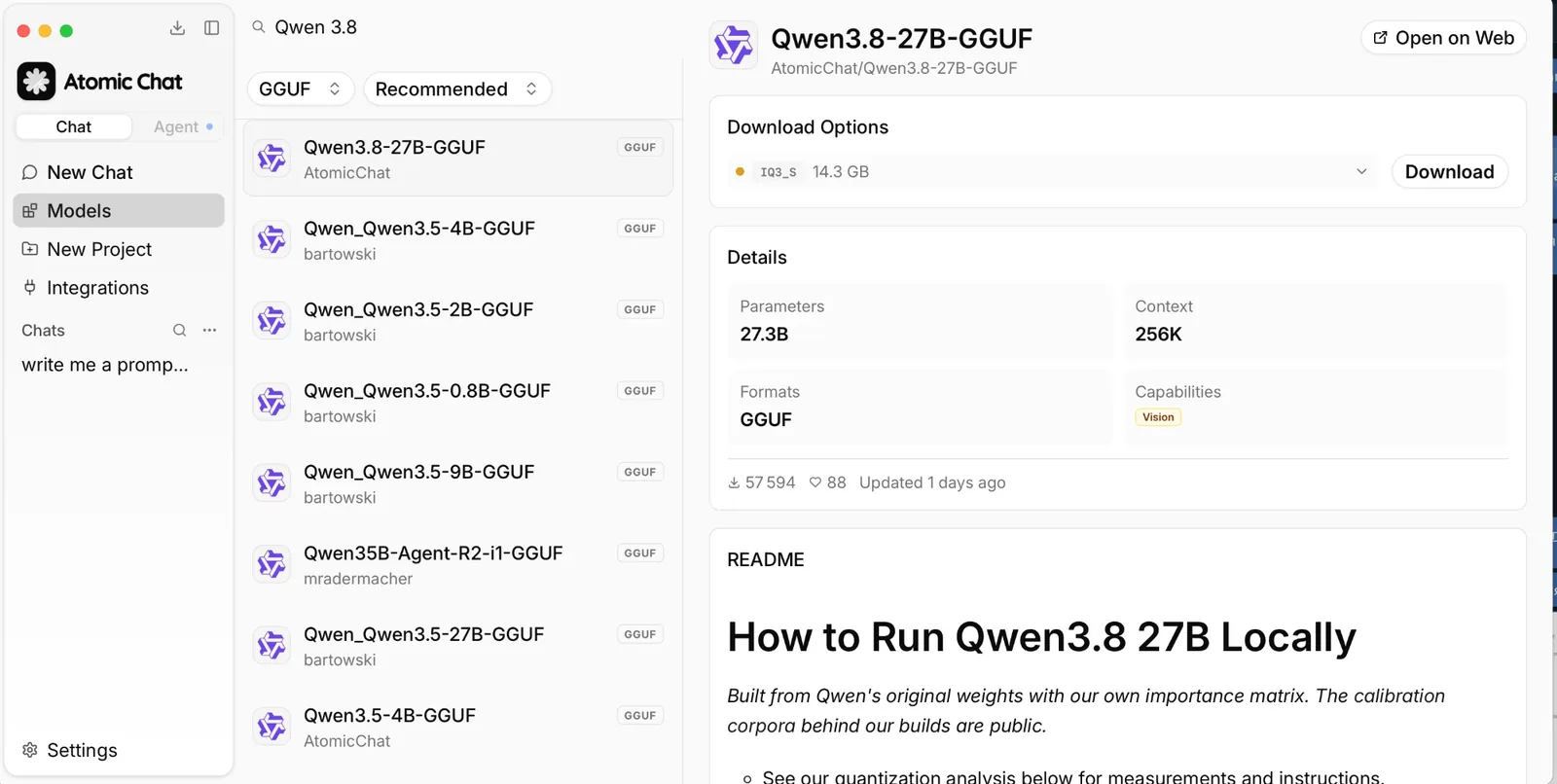Click the Qwen logo on Qwen3.8-27B-GGUF row
Viewport: 1557px width, 784px height.
272,159
